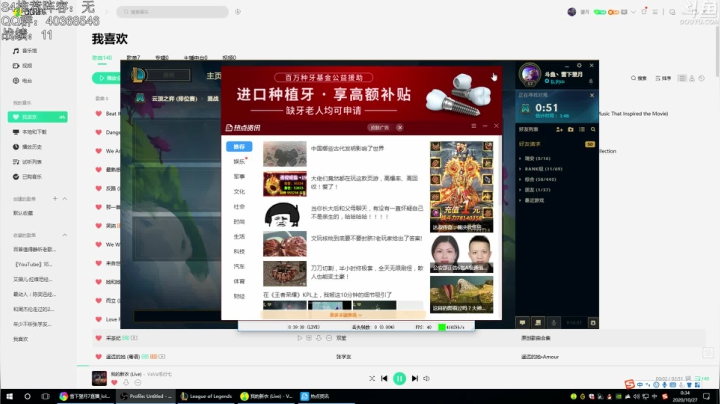Open the 试听列表 listening queue
Image resolution: width=720 pixels, height=404 pixels.
pos(28,162)
